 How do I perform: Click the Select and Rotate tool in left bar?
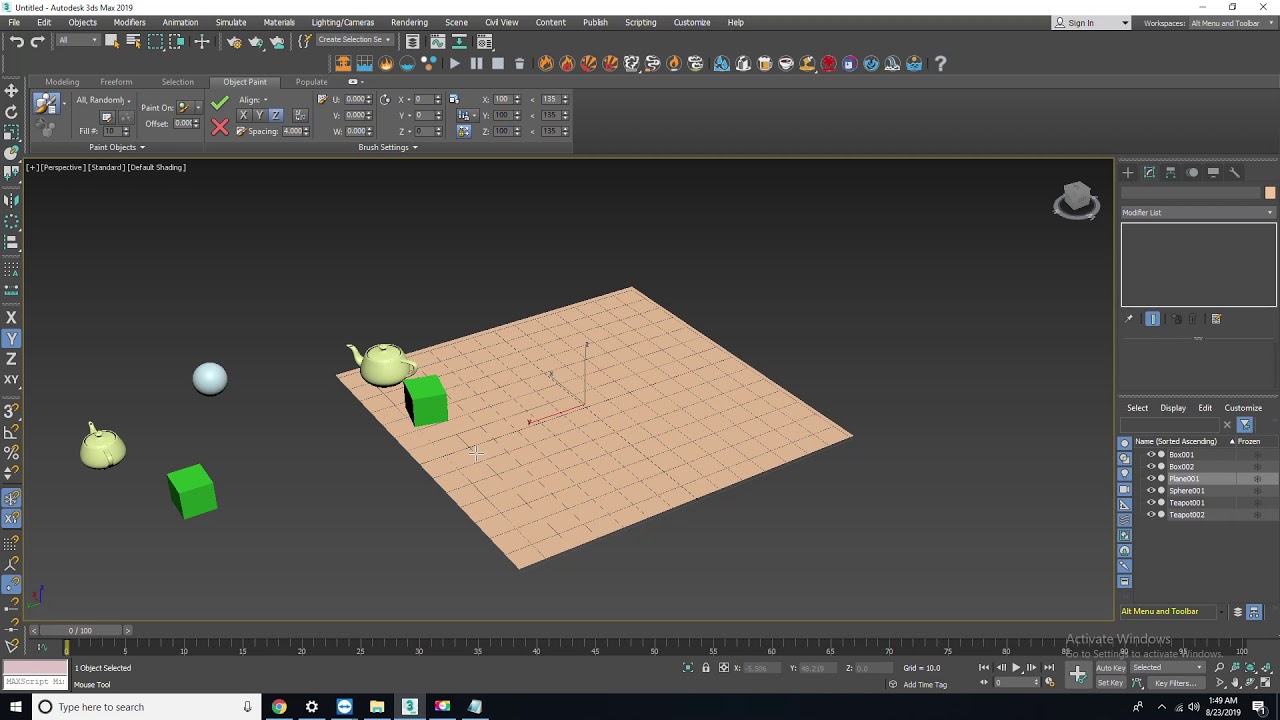(x=12, y=112)
